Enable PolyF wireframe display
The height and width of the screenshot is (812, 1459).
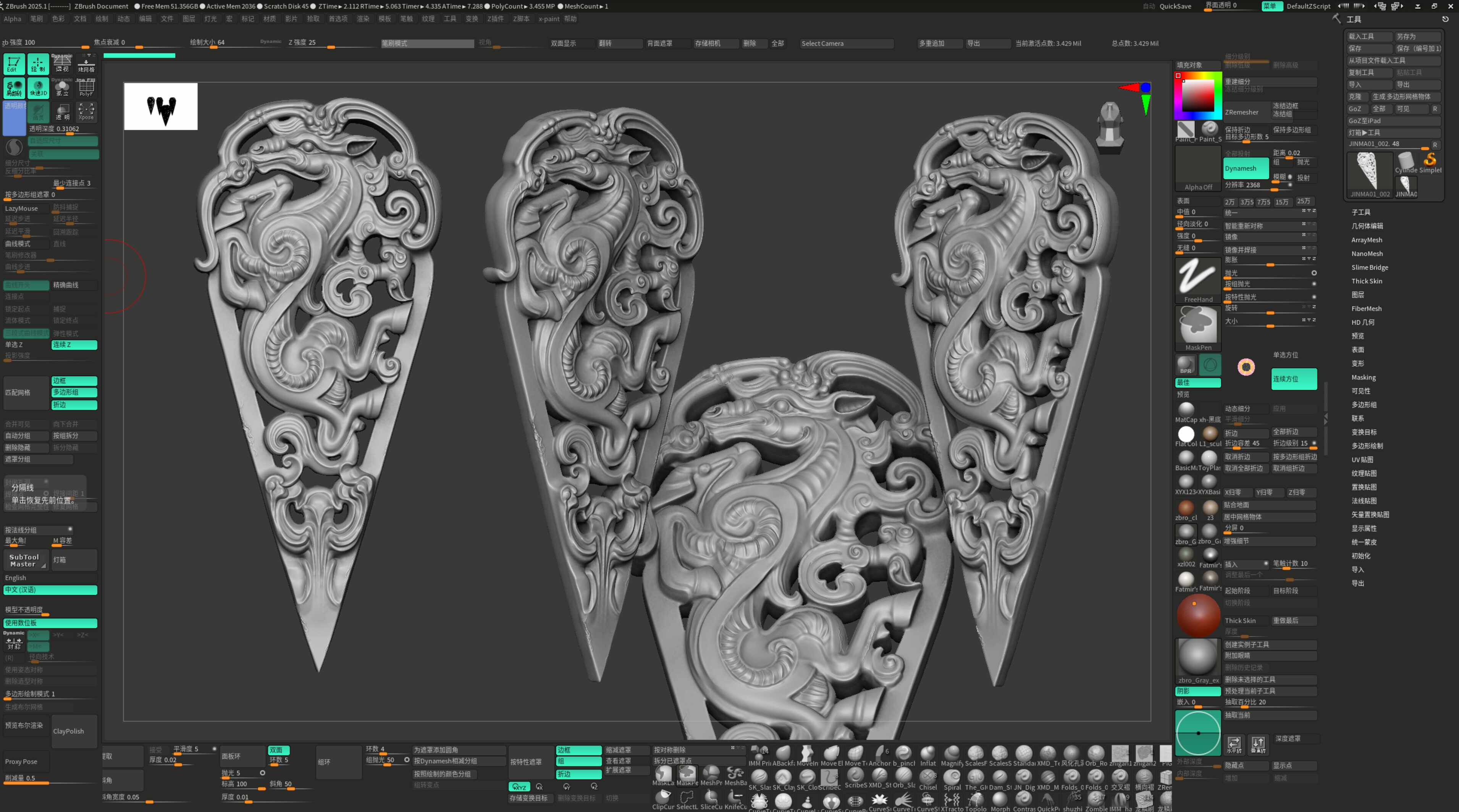coord(86,88)
